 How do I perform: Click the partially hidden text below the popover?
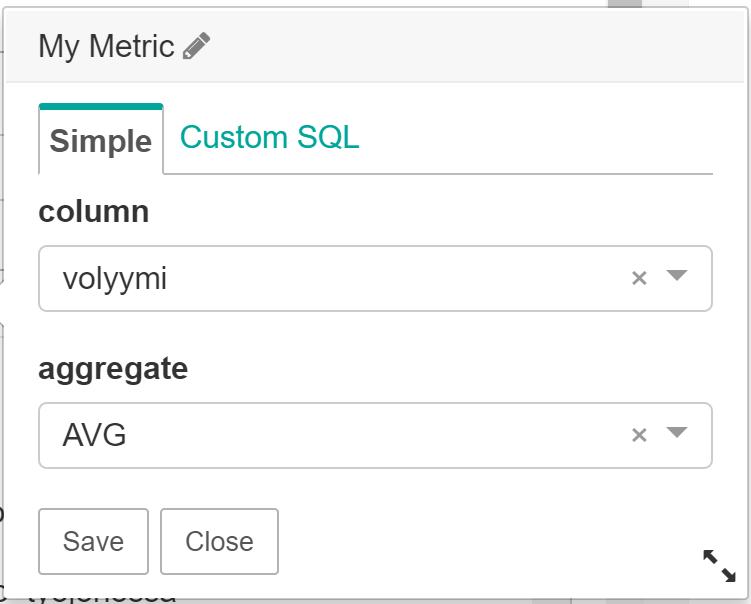tap(100, 597)
